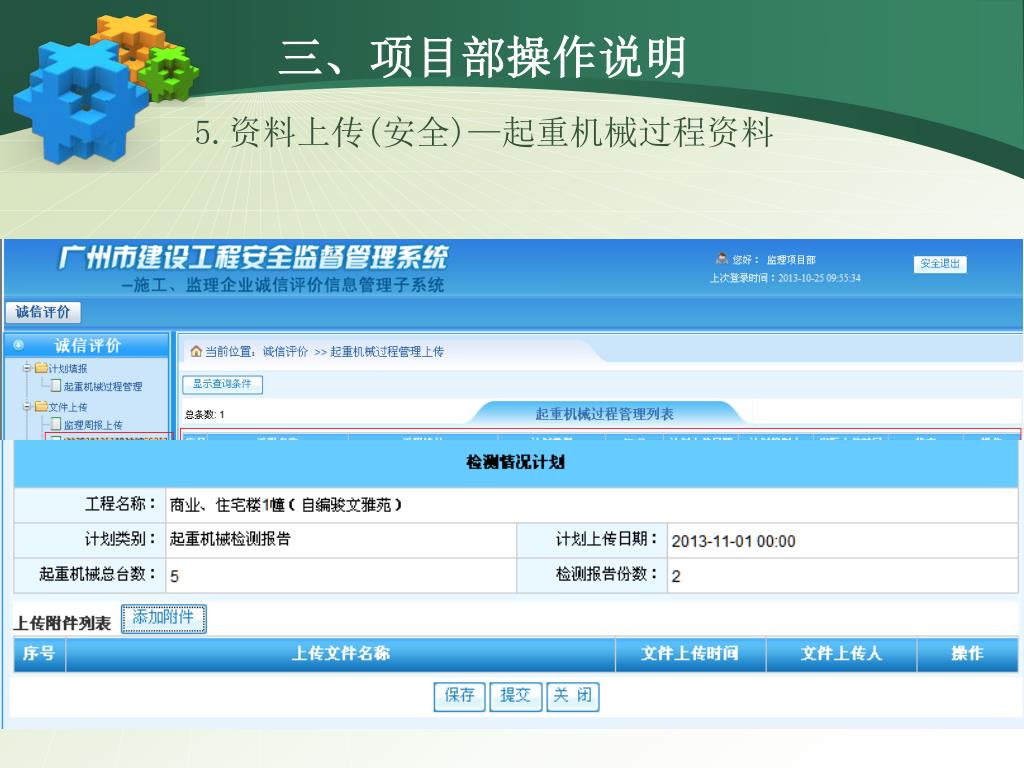Collapse the 诚信评价 sidebar panel header icon
Image resolution: width=1024 pixels, height=768 pixels.
point(18,345)
